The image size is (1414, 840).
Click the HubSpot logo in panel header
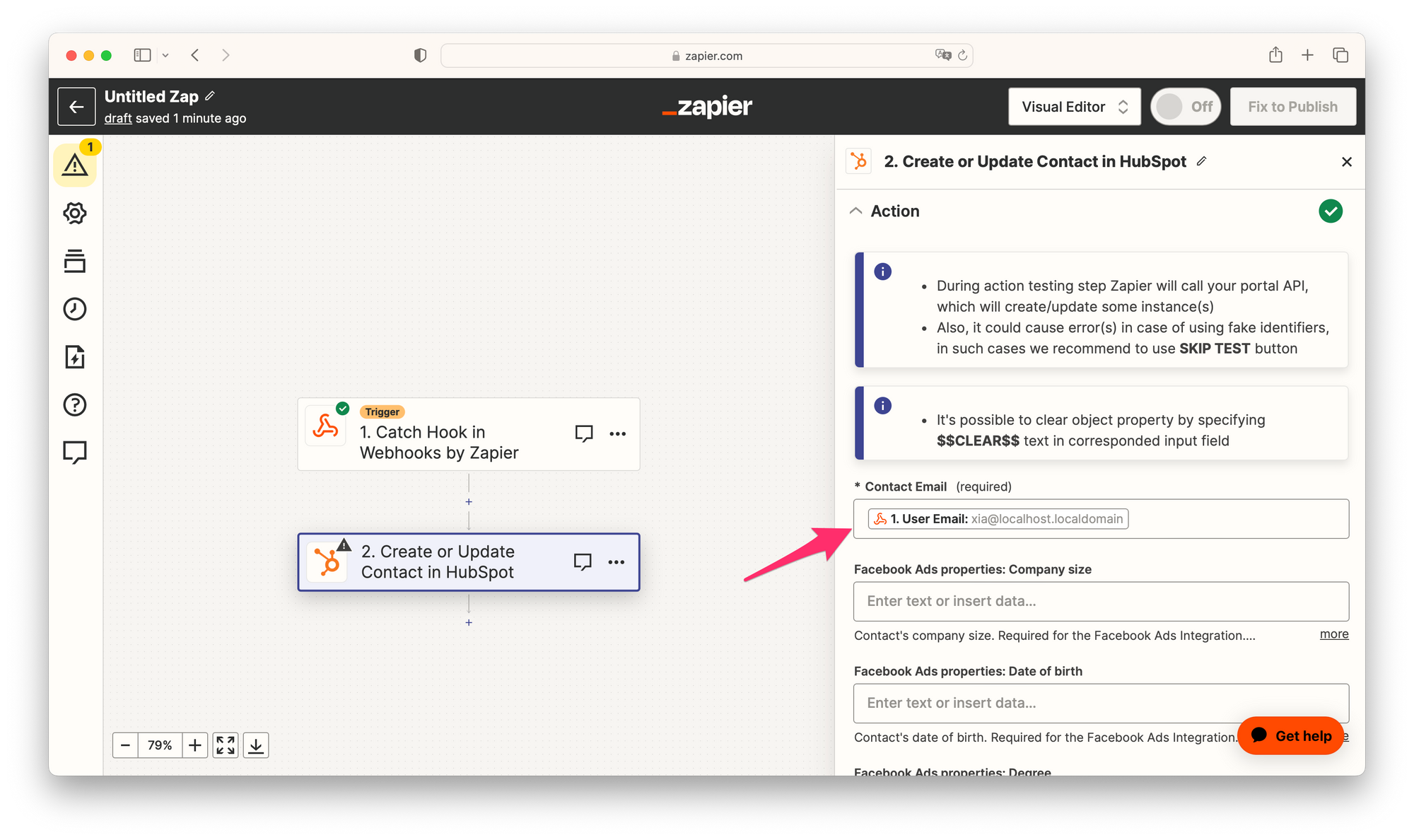859,161
